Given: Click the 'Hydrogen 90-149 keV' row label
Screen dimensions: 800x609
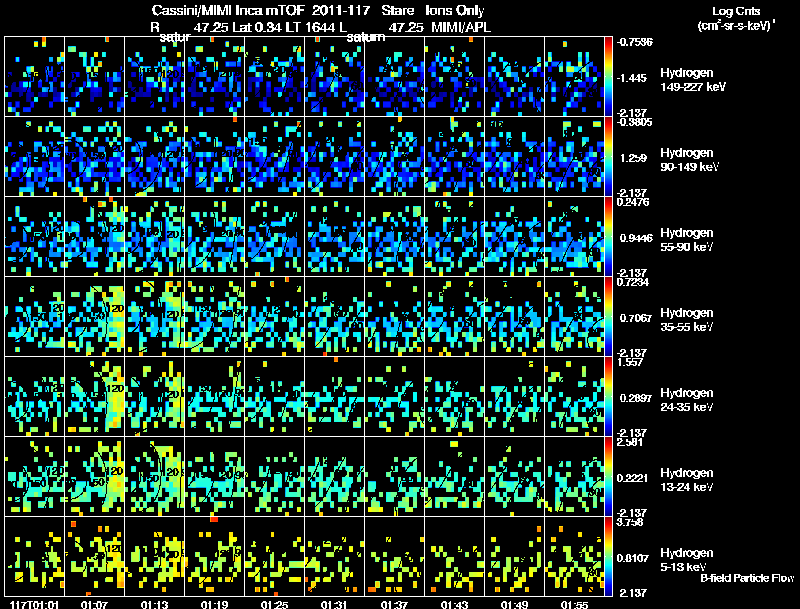Looking at the screenshot, I should pyautogui.click(x=689, y=160).
